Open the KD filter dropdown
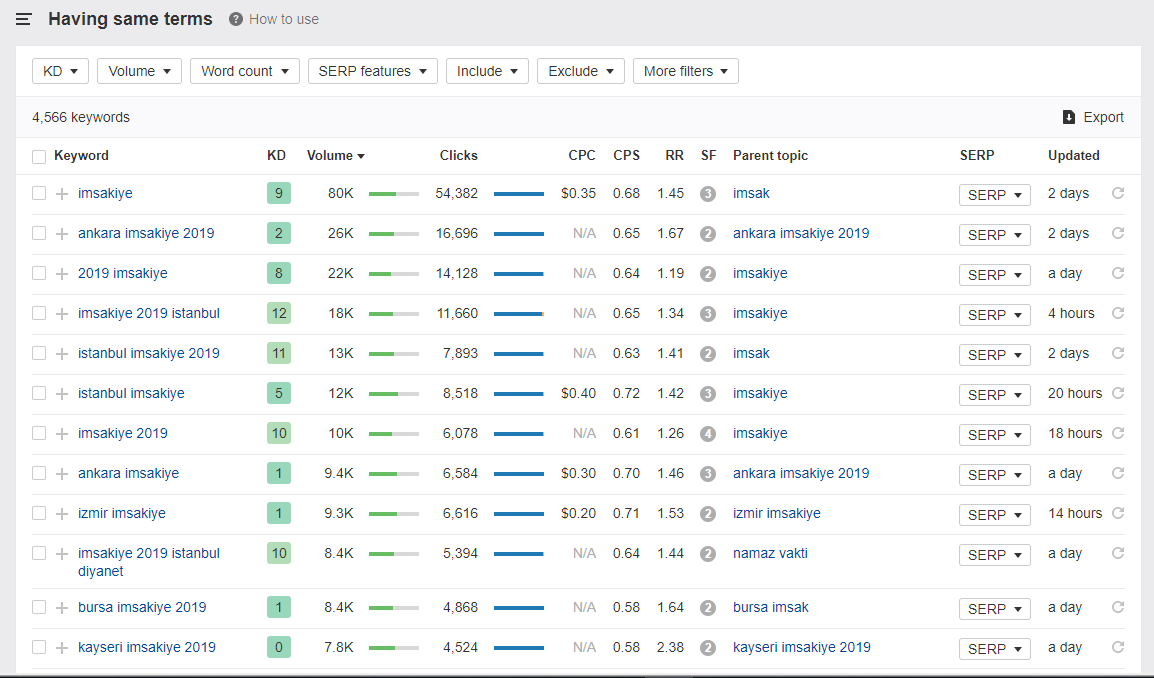Viewport: 1154px width, 678px height. pos(60,71)
